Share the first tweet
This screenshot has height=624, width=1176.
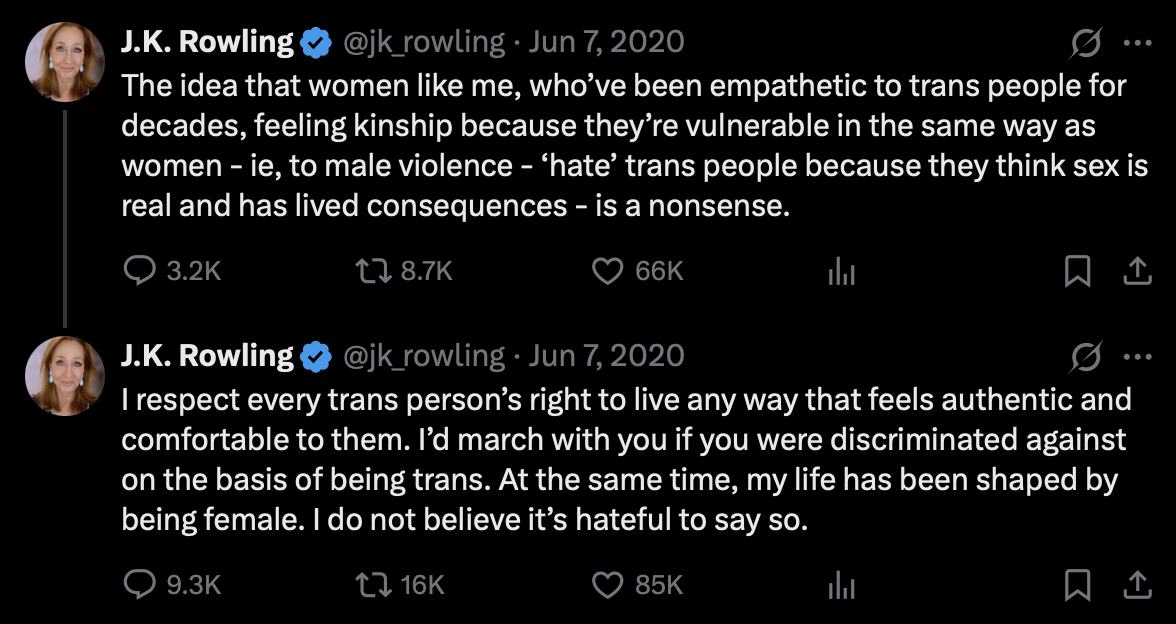click(1137, 271)
